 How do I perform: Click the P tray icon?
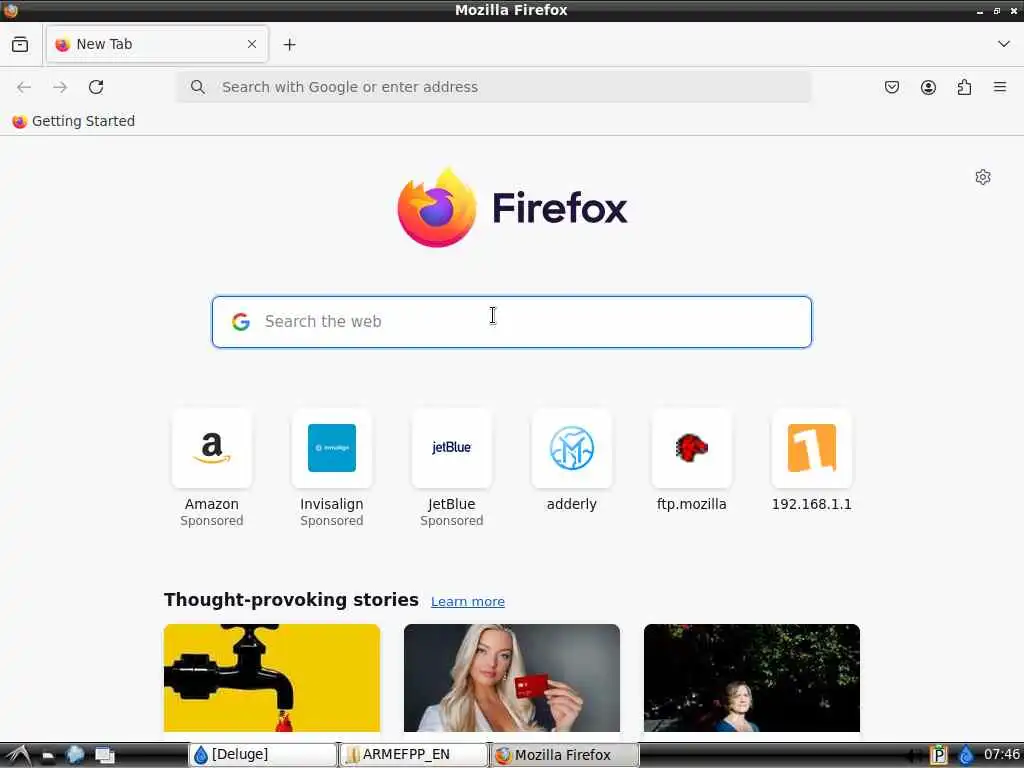(938, 755)
